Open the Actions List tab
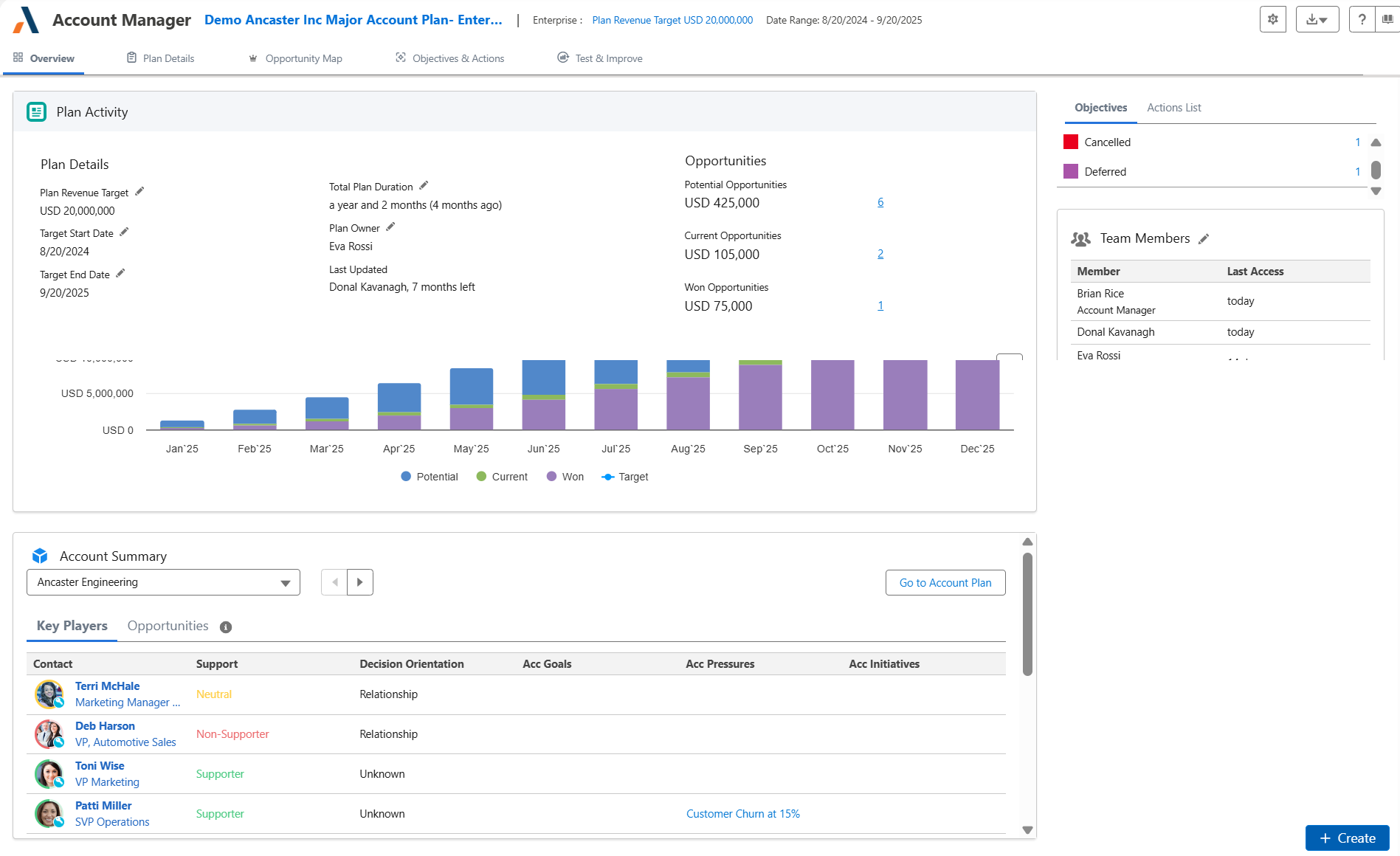 pyautogui.click(x=1173, y=108)
